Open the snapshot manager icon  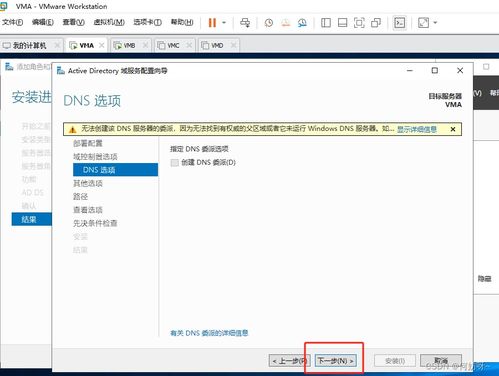click(302, 23)
